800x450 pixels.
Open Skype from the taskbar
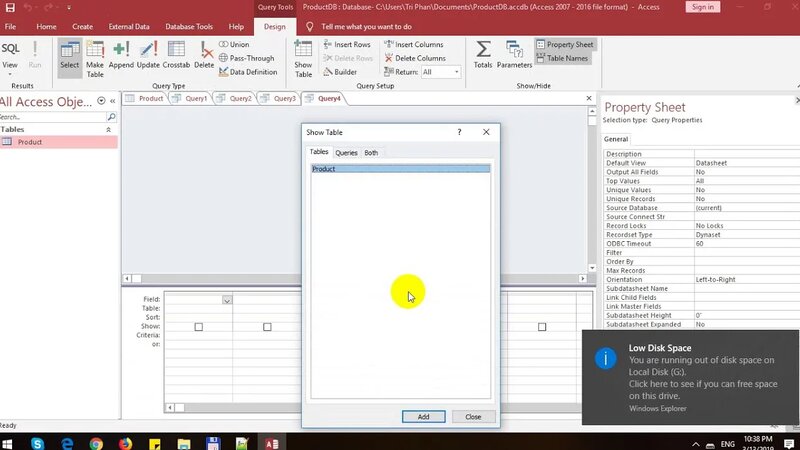(37, 443)
